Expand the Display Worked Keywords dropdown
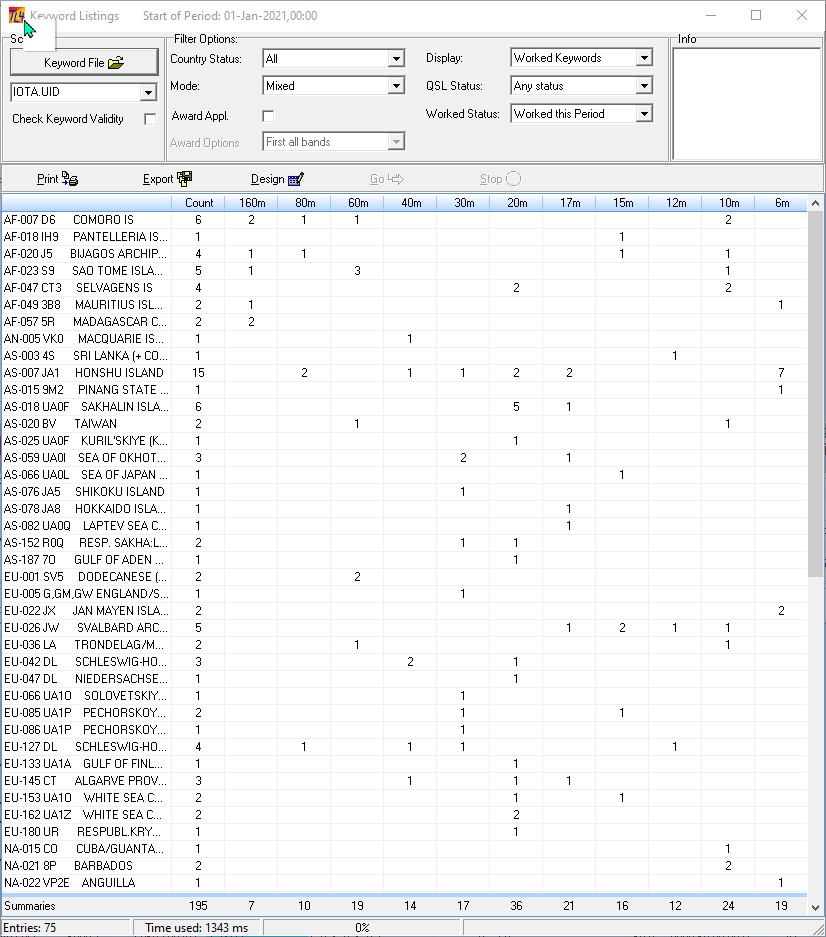826x937 pixels. point(644,58)
